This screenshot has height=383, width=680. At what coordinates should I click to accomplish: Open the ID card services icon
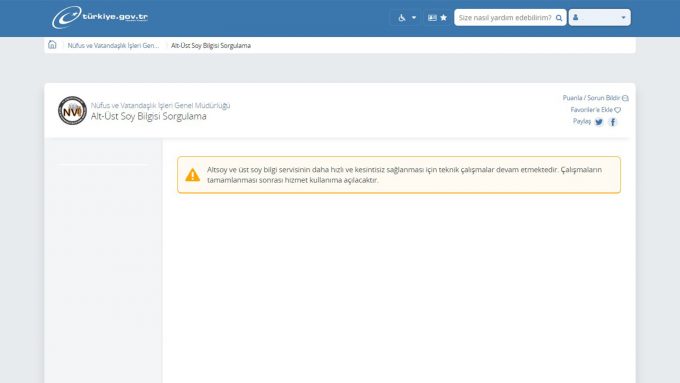click(432, 18)
